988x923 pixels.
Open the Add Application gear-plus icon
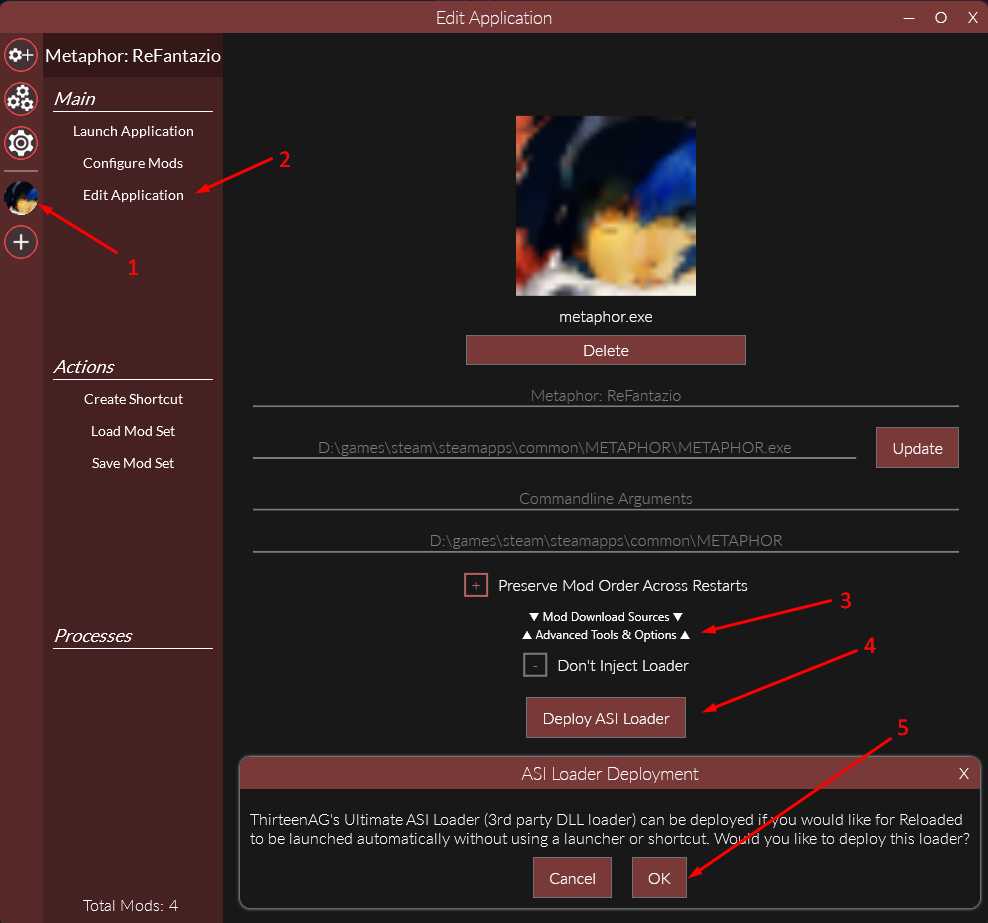(21, 55)
